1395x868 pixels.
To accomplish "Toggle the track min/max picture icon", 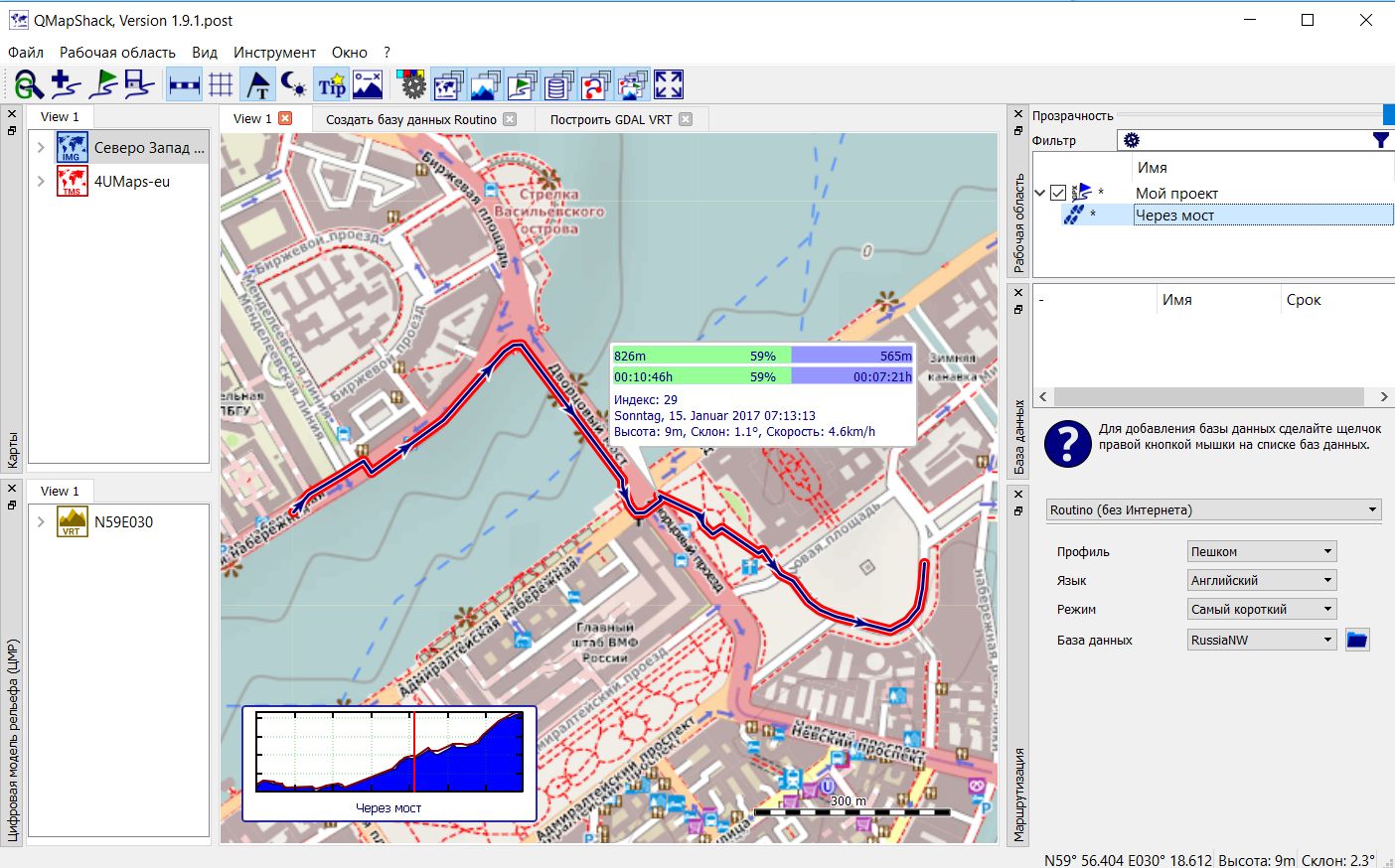I will coord(368,85).
